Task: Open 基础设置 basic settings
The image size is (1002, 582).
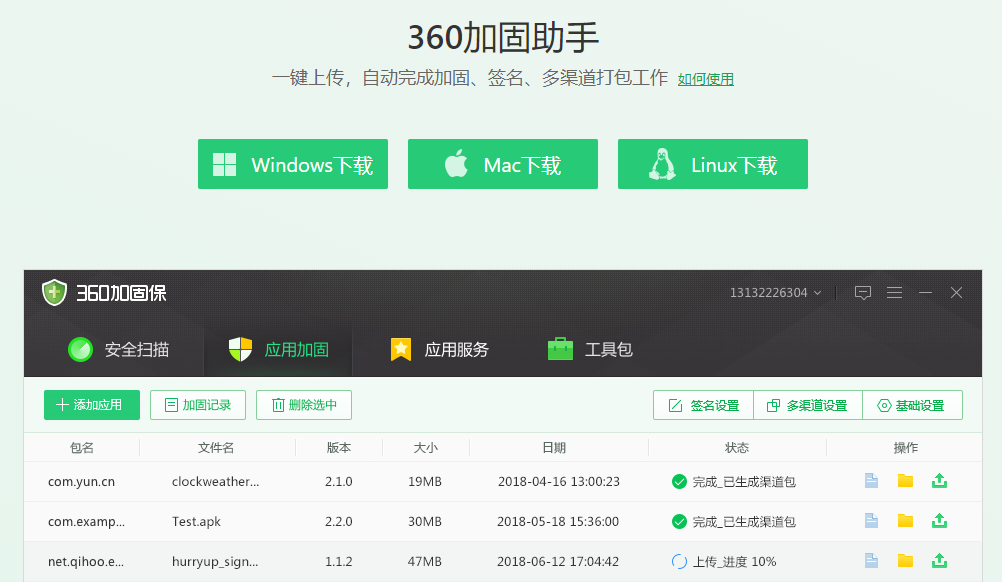Action: coord(913,405)
